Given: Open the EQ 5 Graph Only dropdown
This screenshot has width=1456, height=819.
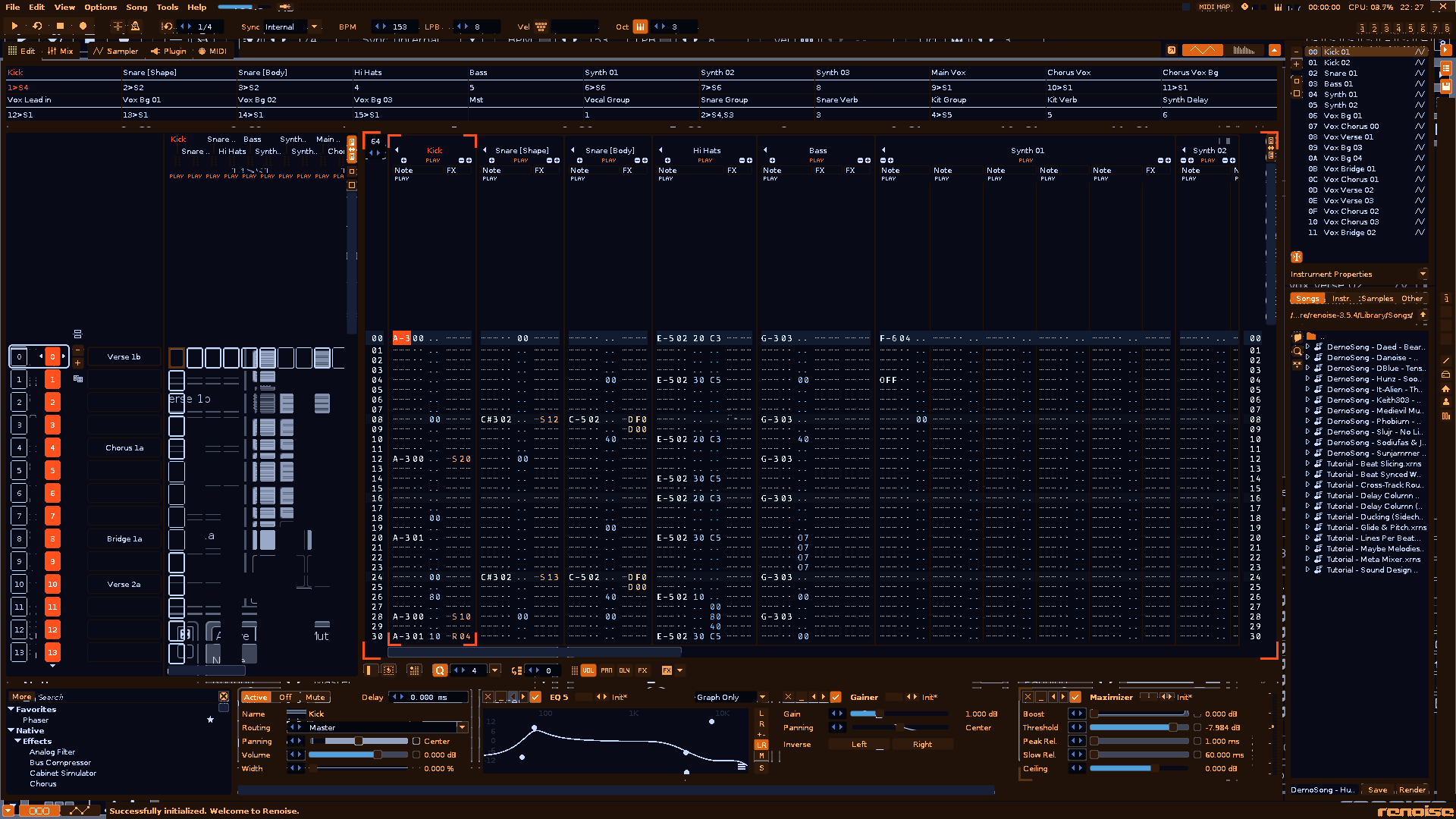Looking at the screenshot, I should point(762,697).
